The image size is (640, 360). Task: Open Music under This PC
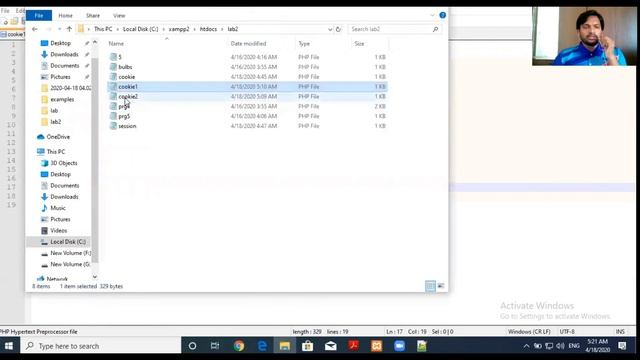58,208
